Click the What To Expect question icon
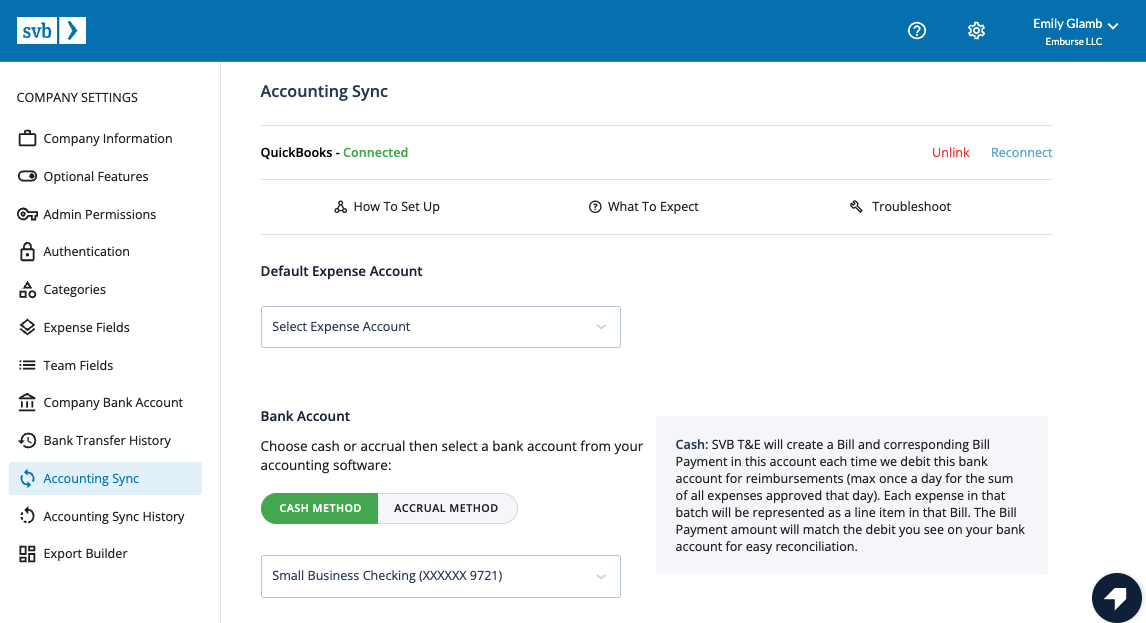This screenshot has width=1146, height=623. tap(595, 207)
